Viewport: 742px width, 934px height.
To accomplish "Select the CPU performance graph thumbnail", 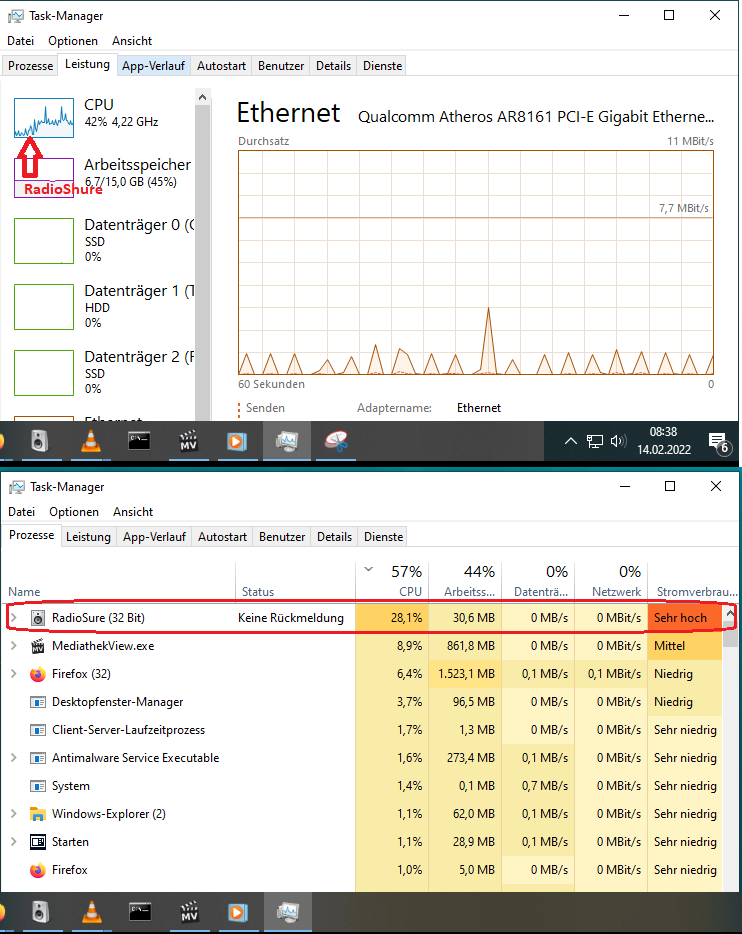I will tap(44, 118).
